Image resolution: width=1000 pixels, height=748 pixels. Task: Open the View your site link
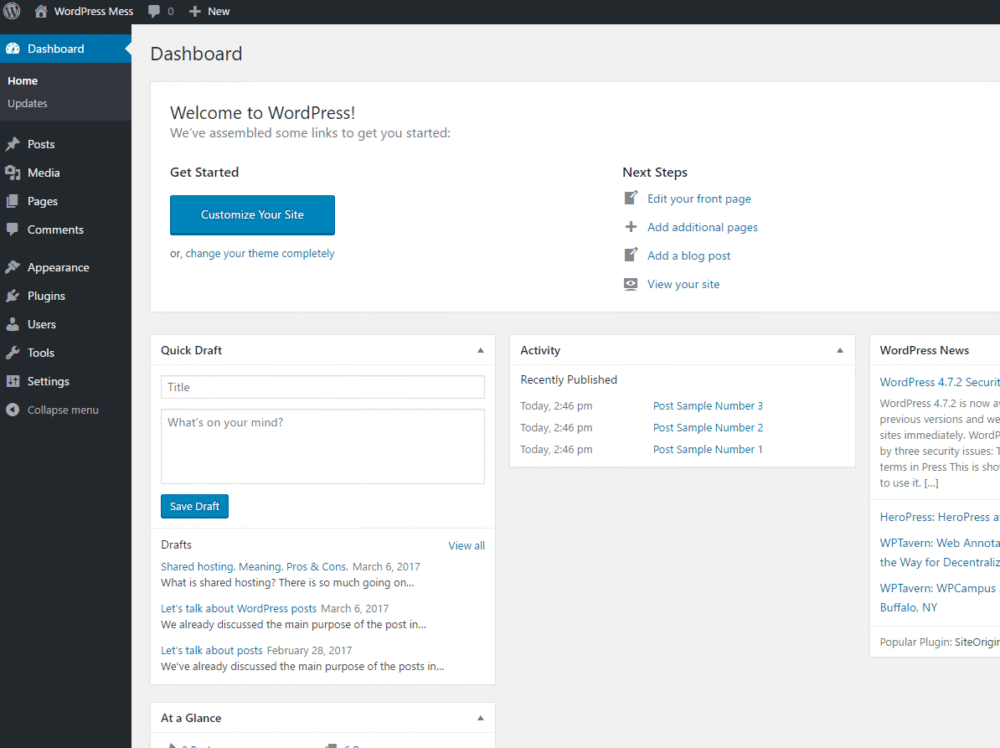[683, 284]
